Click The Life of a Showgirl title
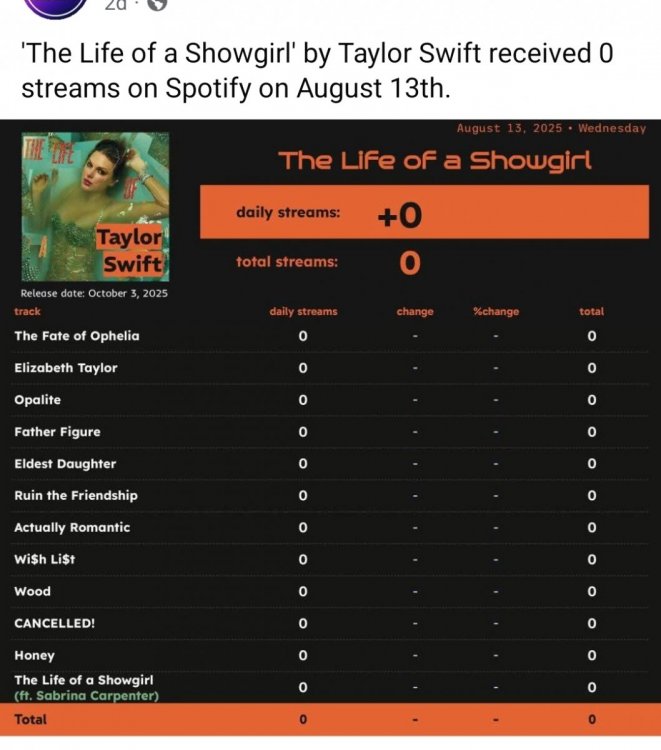Viewport: 661px width, 750px height. pos(435,160)
